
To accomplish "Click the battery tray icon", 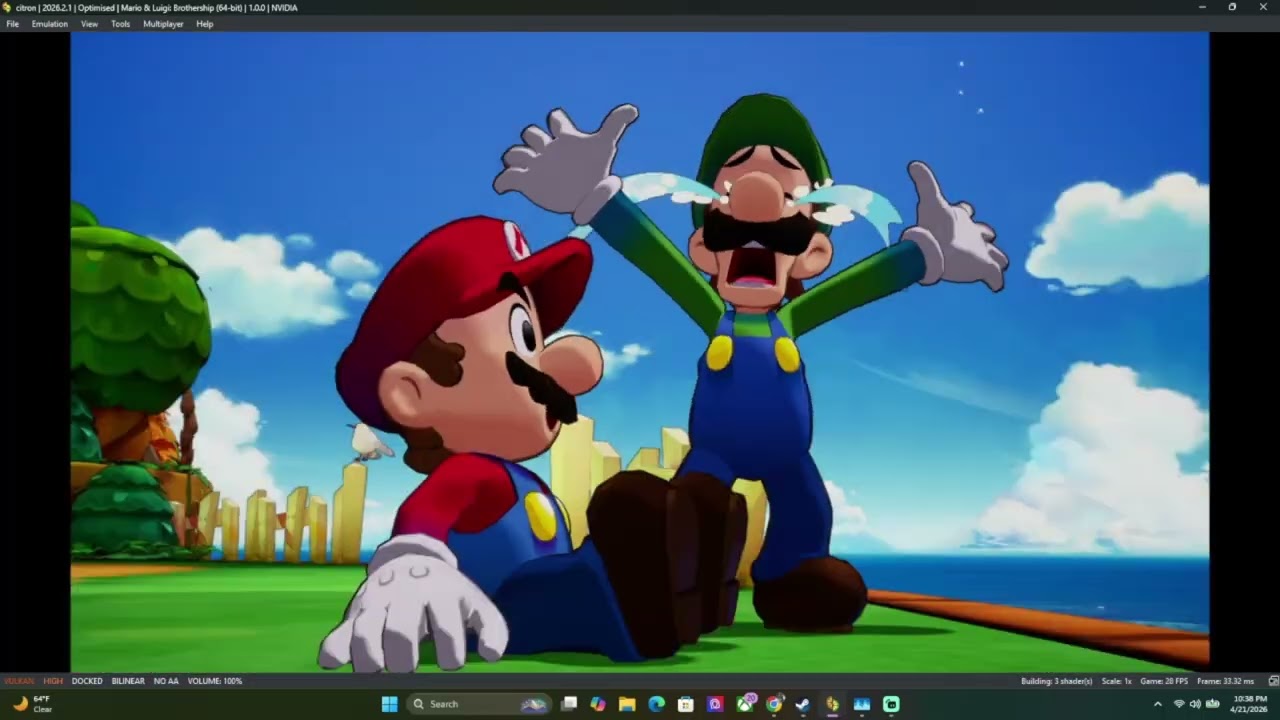I will pyautogui.click(x=1213, y=704).
